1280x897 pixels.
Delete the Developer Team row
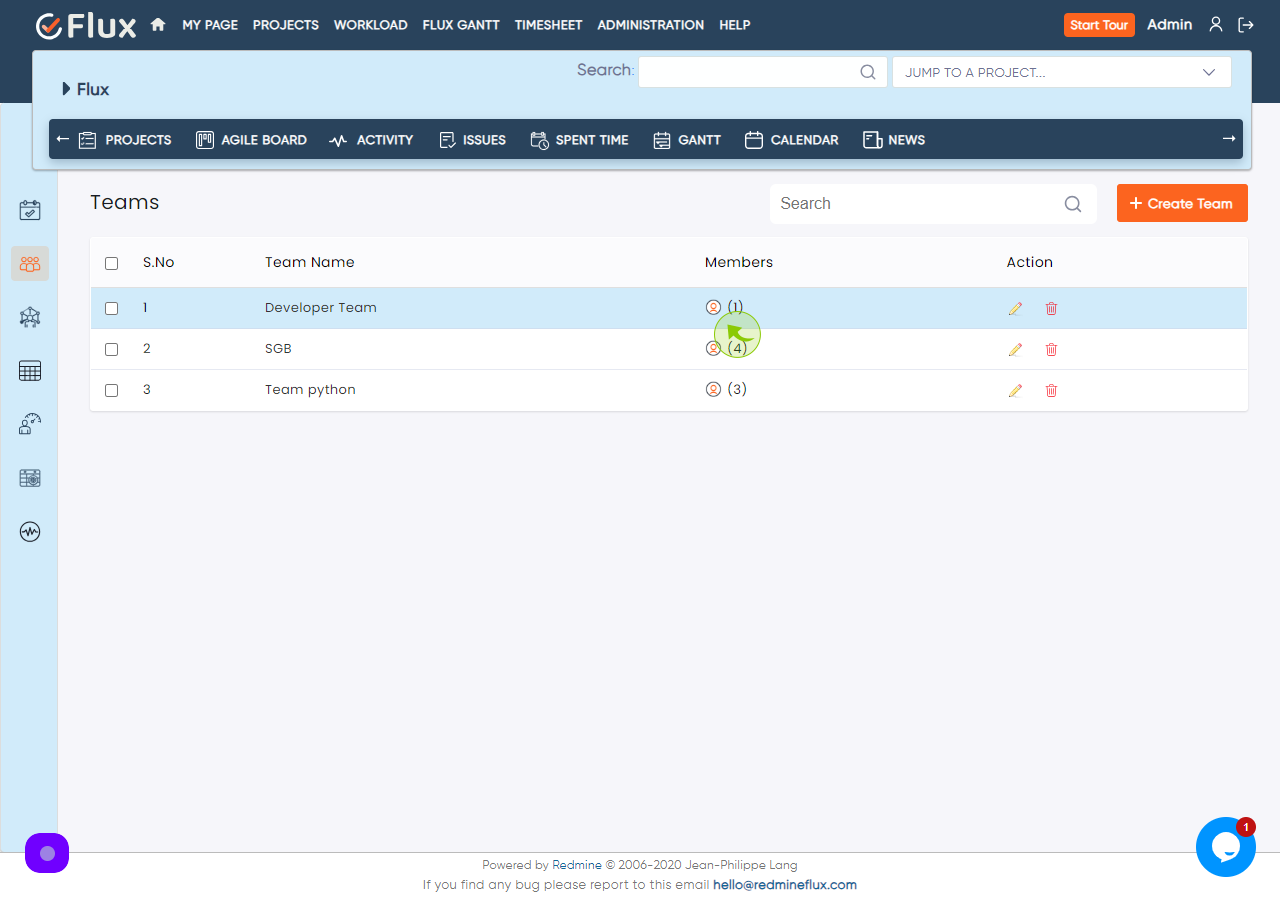pos(1051,309)
